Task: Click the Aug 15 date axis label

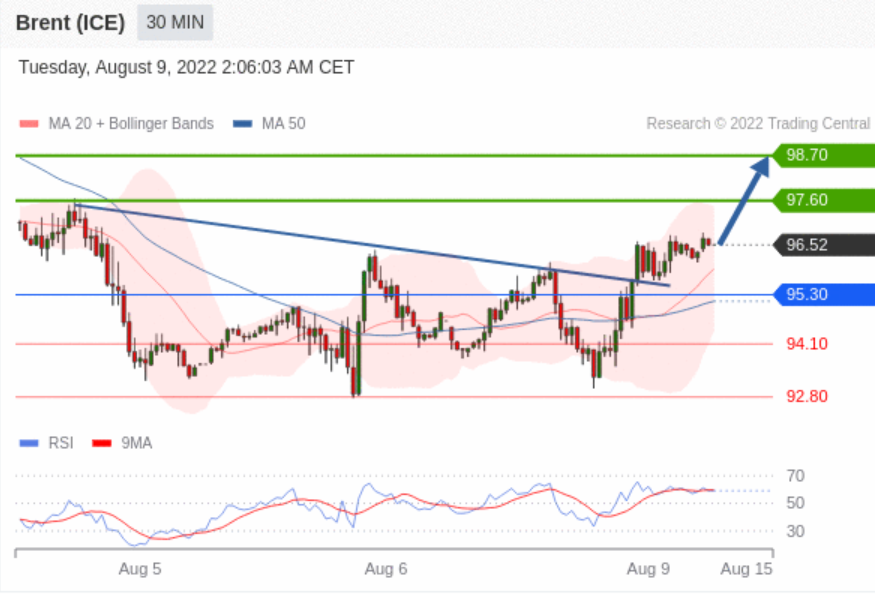Action: coord(746,569)
